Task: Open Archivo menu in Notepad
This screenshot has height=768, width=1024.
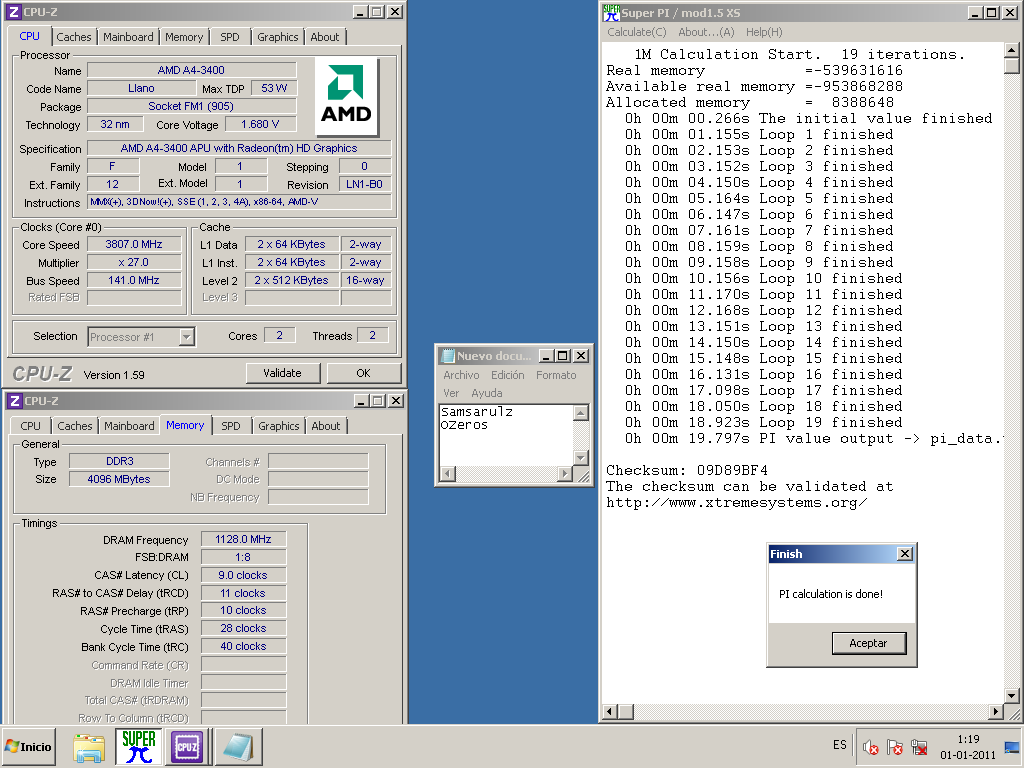Action: click(461, 375)
